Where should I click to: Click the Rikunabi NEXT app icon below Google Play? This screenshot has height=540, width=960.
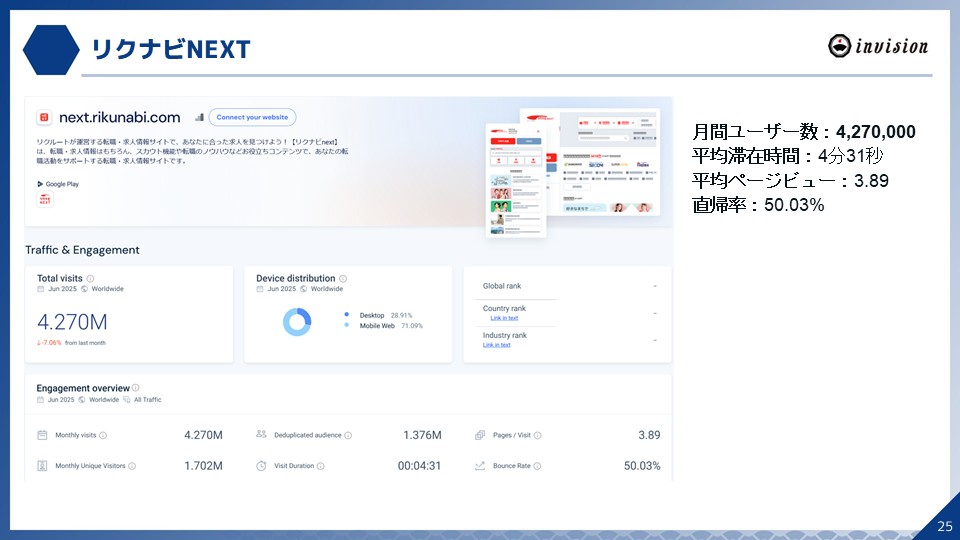(45, 199)
